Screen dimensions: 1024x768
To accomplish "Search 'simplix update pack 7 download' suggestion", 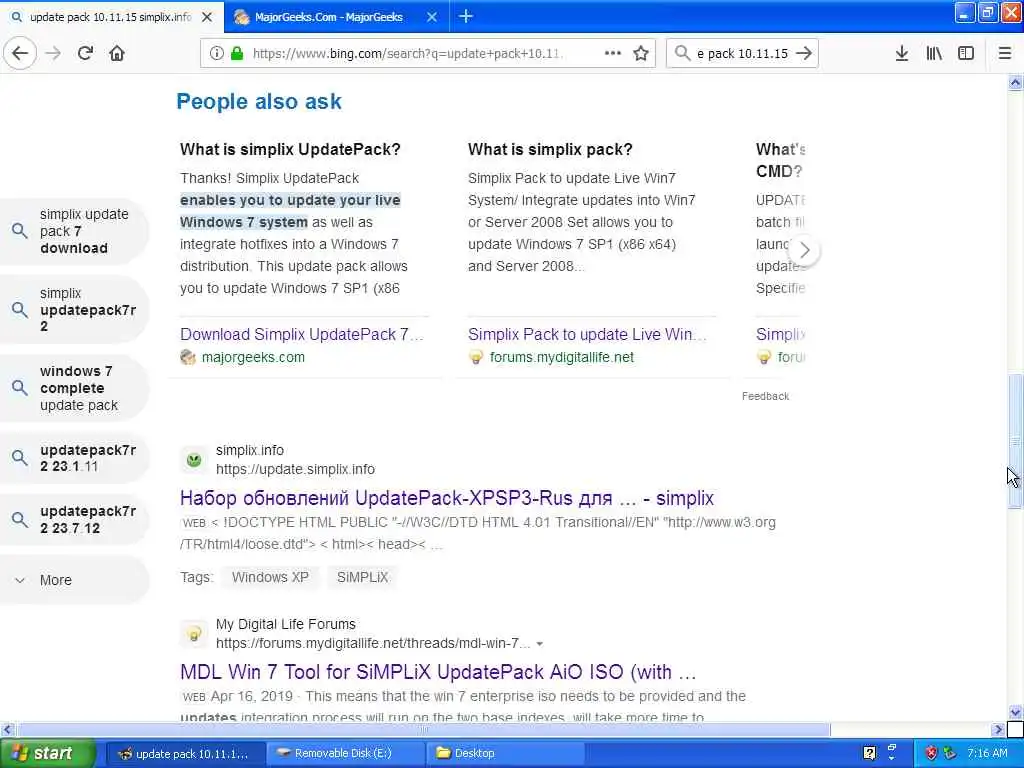I will pyautogui.click(x=73, y=231).
